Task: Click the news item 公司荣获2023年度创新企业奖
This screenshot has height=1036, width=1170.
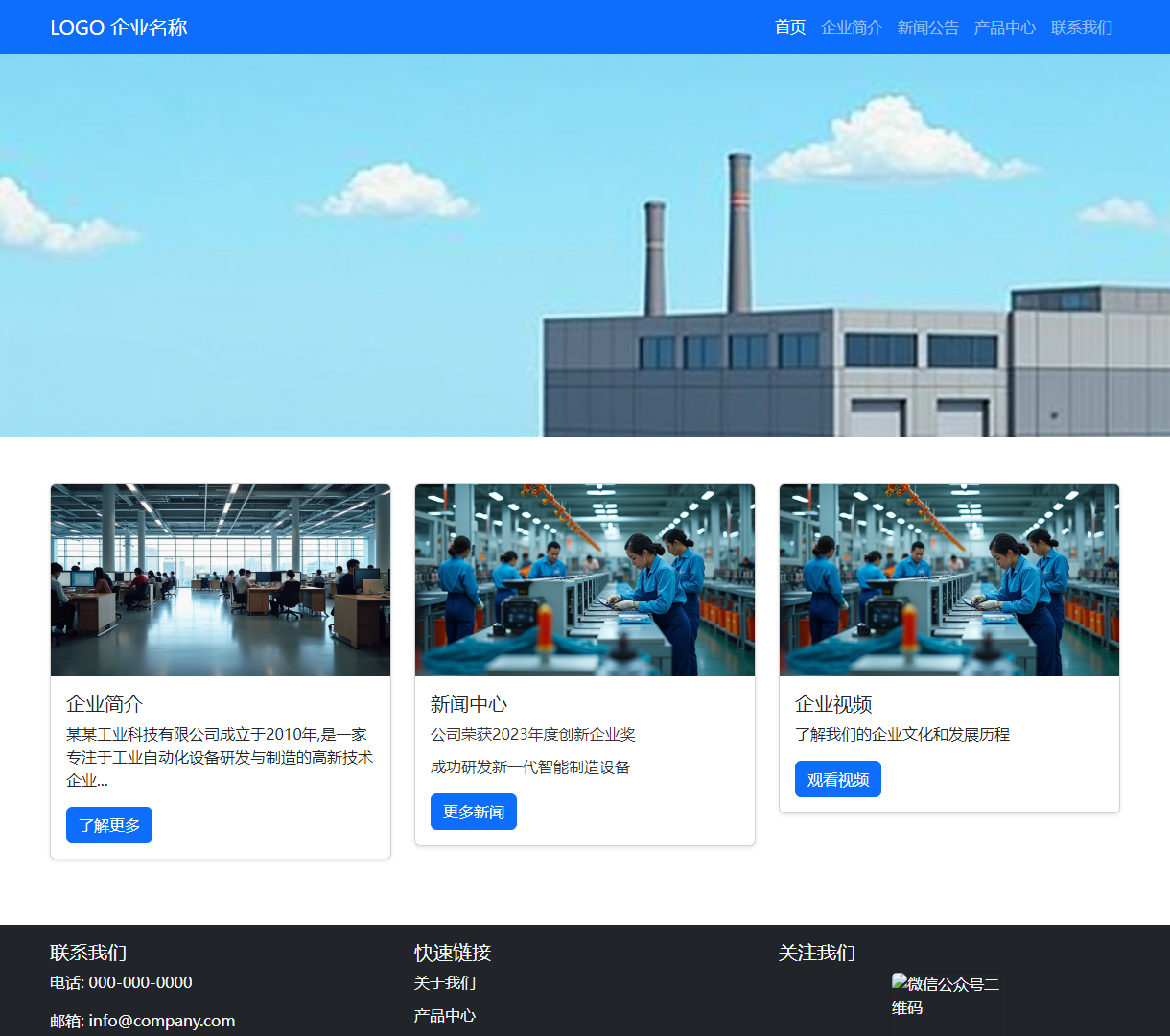Action: [532, 734]
